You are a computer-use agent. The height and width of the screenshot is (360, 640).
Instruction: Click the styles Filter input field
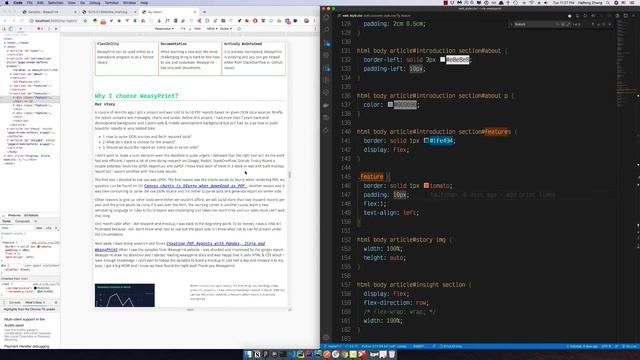coord(18,228)
